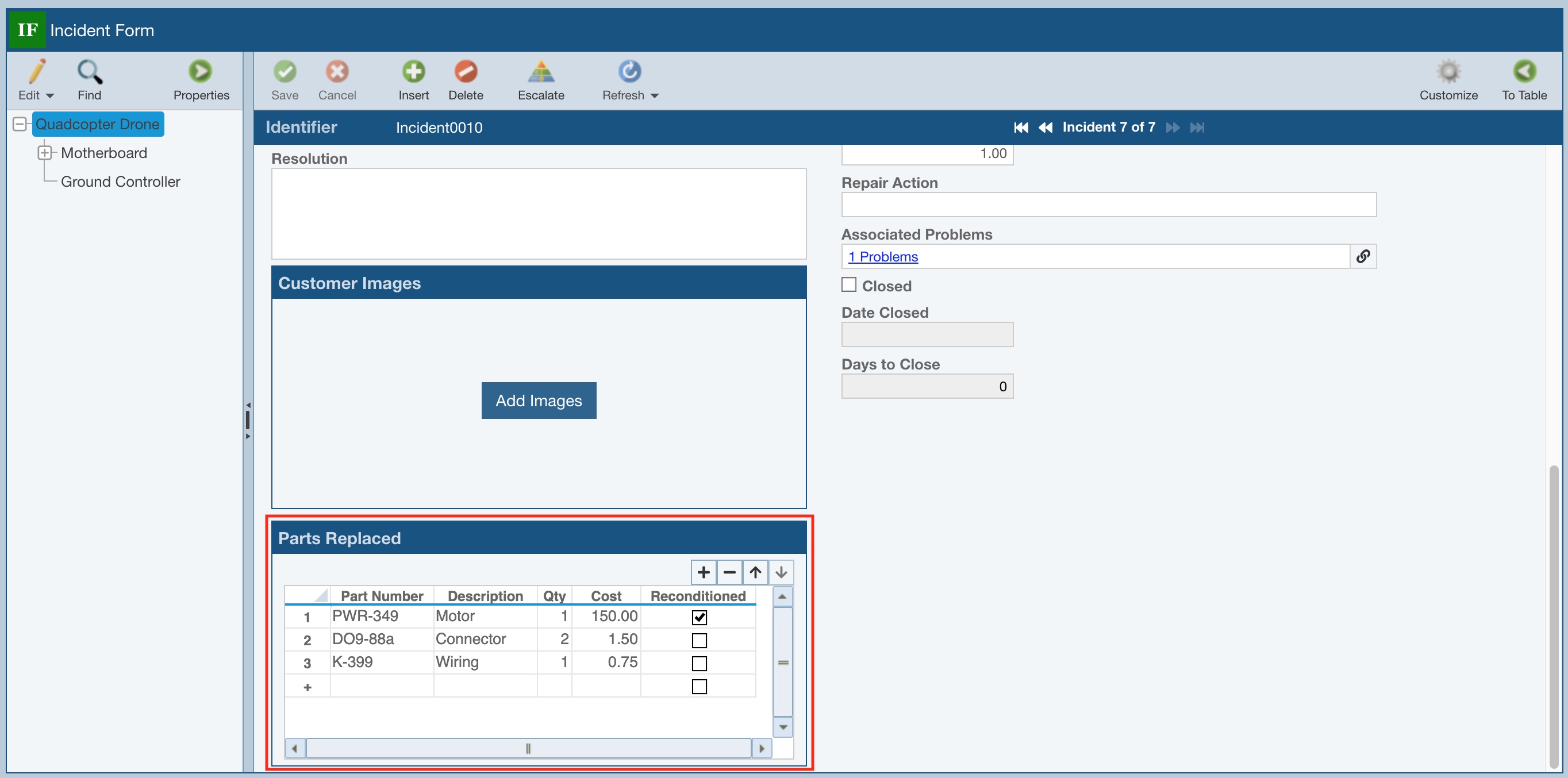
Task: Open the Find magnifier tool
Action: tap(90, 72)
